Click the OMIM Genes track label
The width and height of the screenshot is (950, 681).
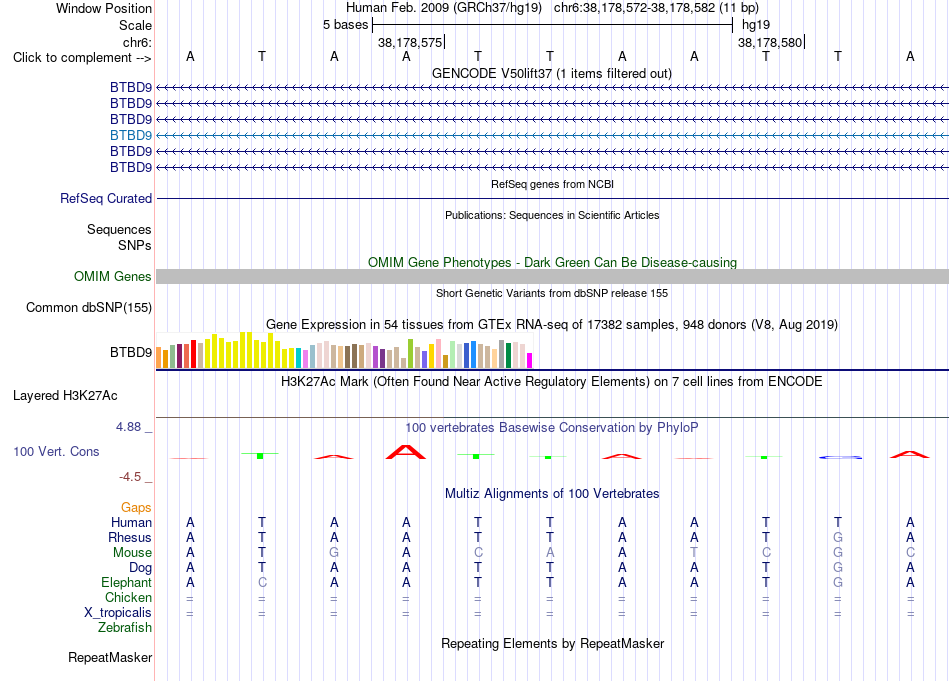click(113, 276)
